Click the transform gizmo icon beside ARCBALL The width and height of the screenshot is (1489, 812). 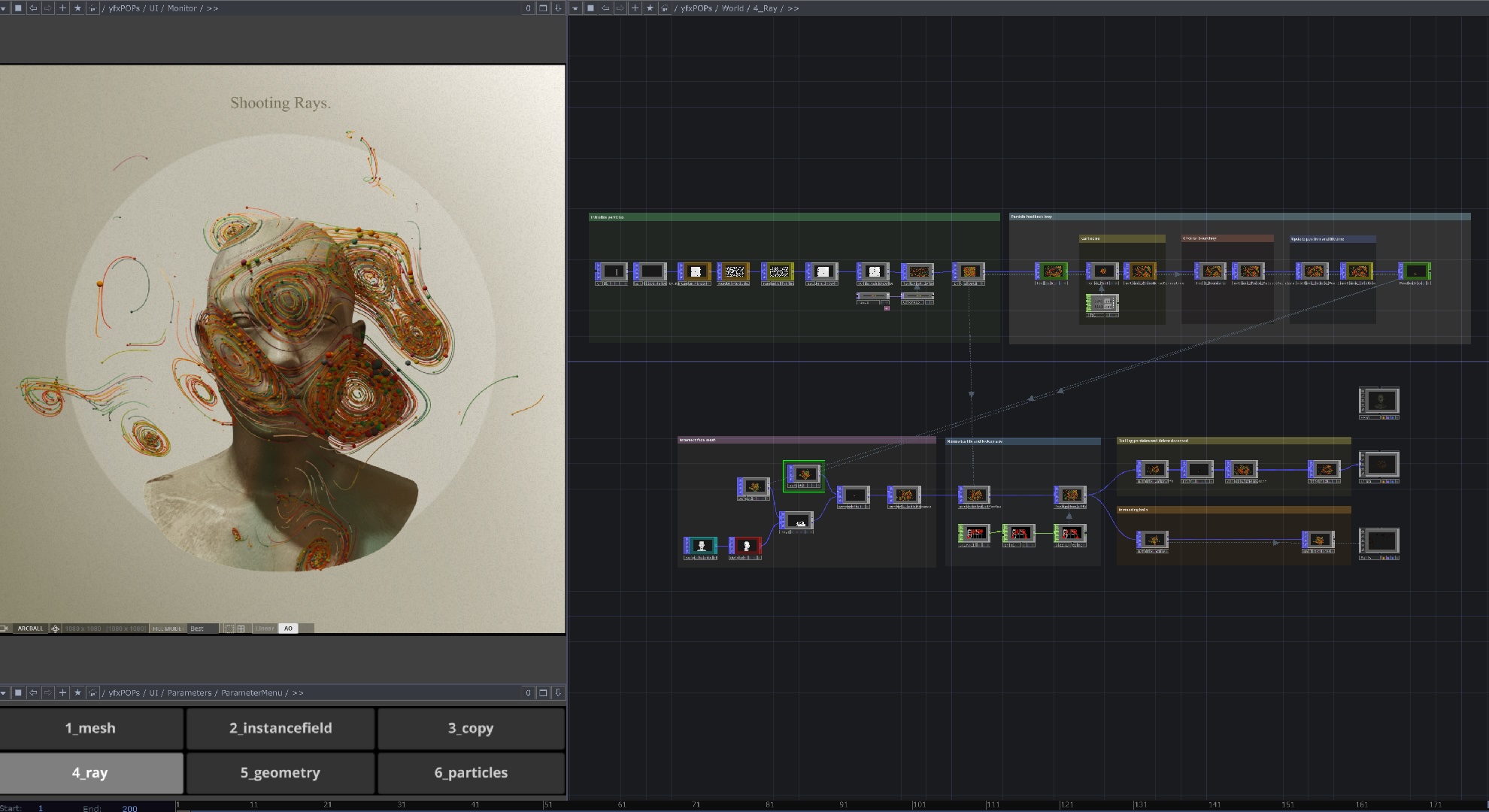click(x=55, y=629)
